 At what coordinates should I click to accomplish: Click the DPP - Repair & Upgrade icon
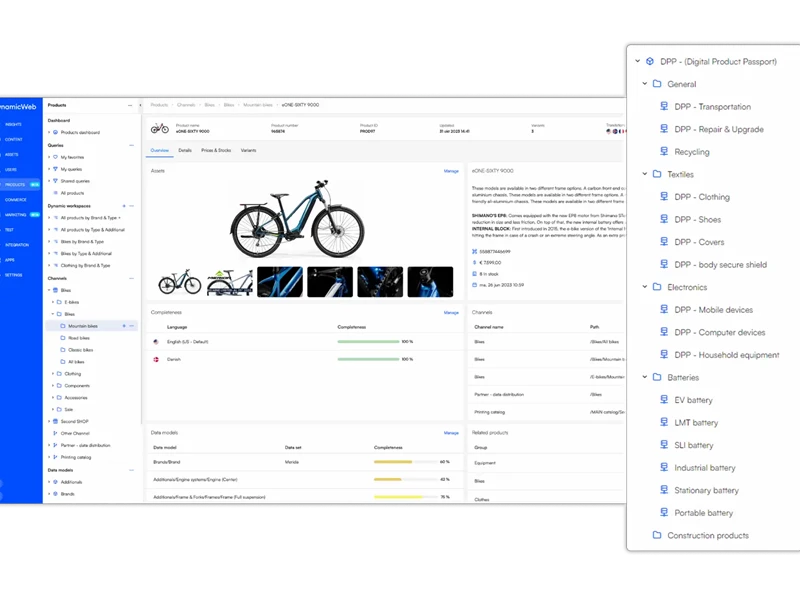click(664, 129)
